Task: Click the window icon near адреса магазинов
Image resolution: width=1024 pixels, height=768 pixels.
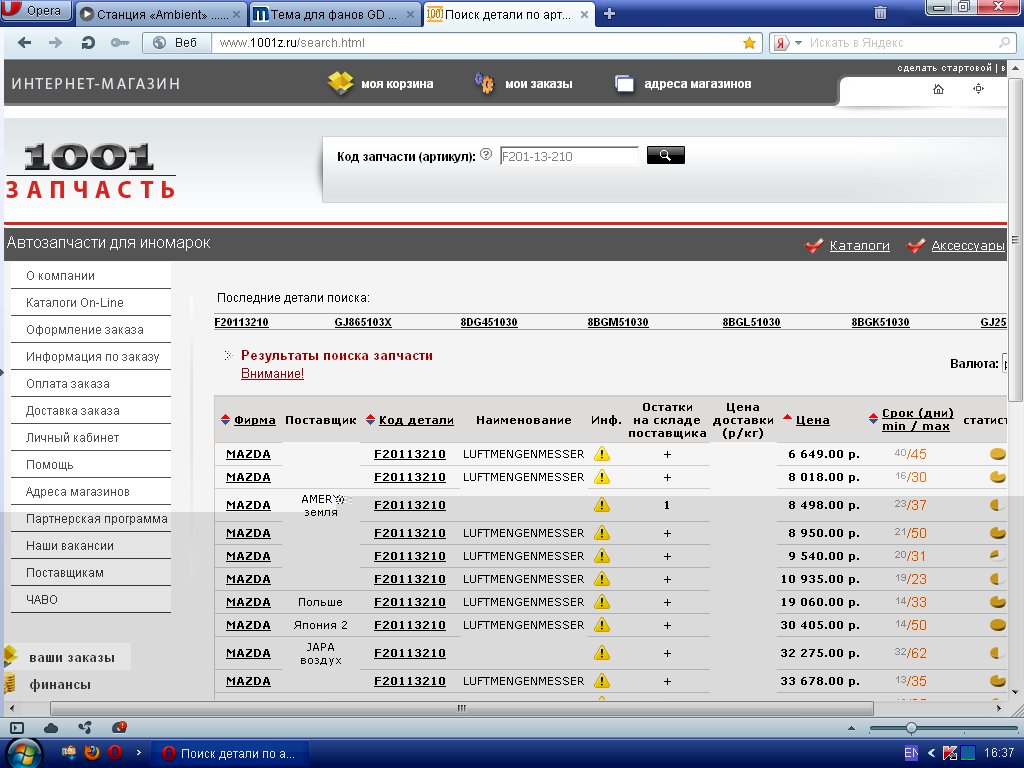Action: click(624, 84)
